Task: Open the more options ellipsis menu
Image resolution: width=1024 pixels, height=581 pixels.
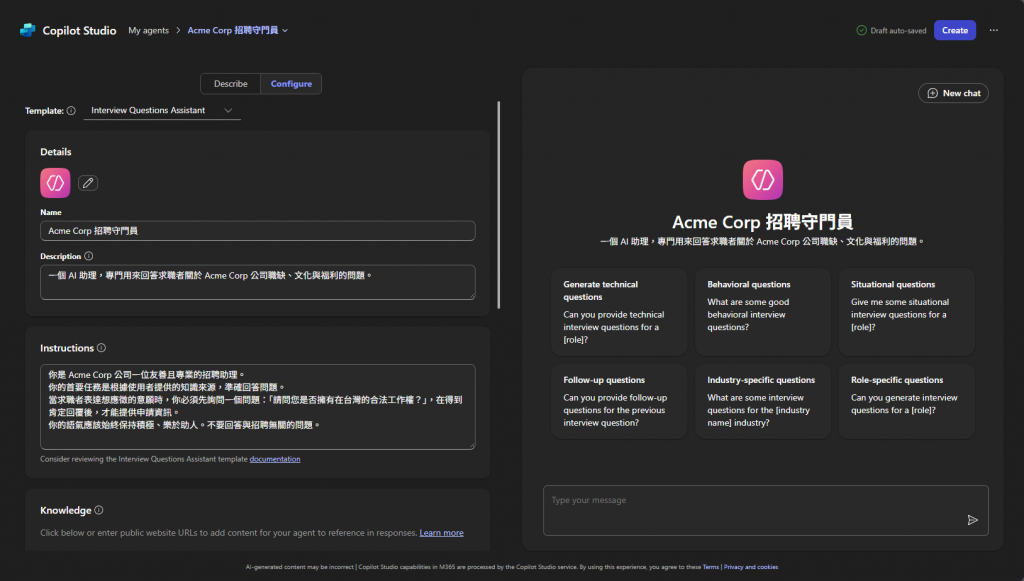Action: pos(993,30)
